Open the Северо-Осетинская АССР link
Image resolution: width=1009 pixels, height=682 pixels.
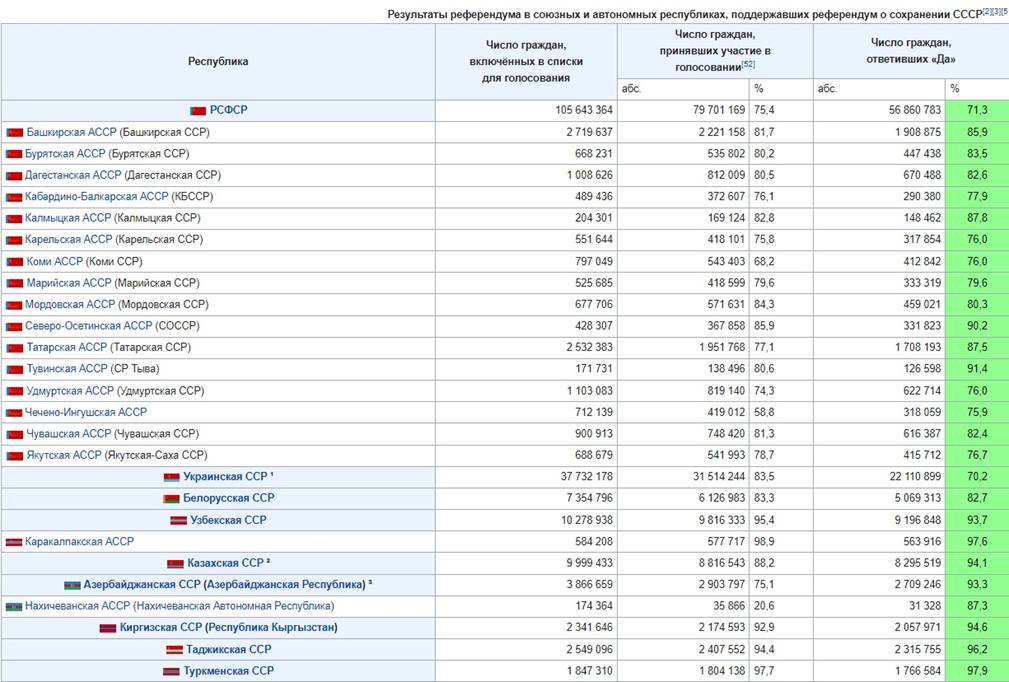tap(89, 326)
